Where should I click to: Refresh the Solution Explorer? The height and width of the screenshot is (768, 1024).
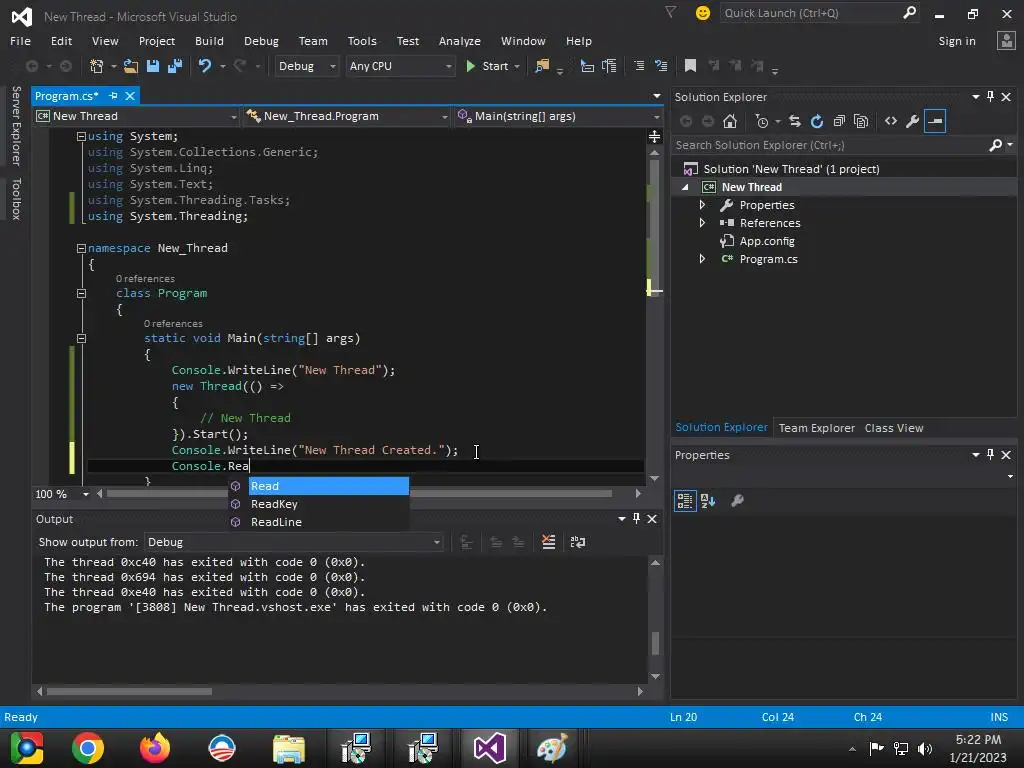pos(817,121)
